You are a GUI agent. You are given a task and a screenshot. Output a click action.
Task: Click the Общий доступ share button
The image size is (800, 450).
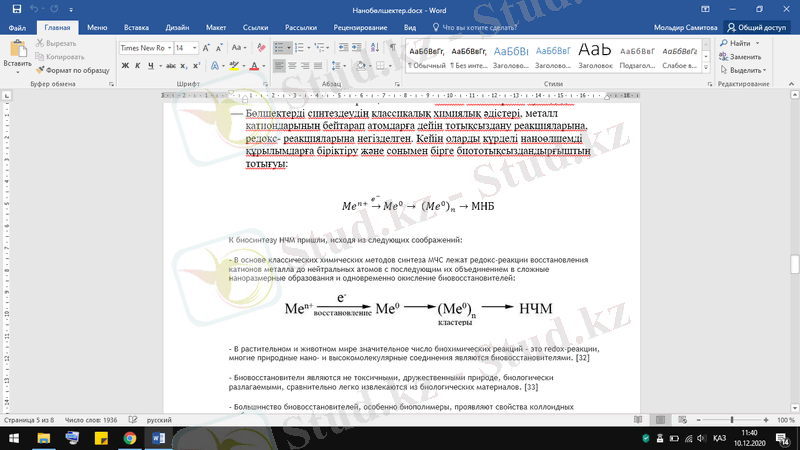(757, 28)
